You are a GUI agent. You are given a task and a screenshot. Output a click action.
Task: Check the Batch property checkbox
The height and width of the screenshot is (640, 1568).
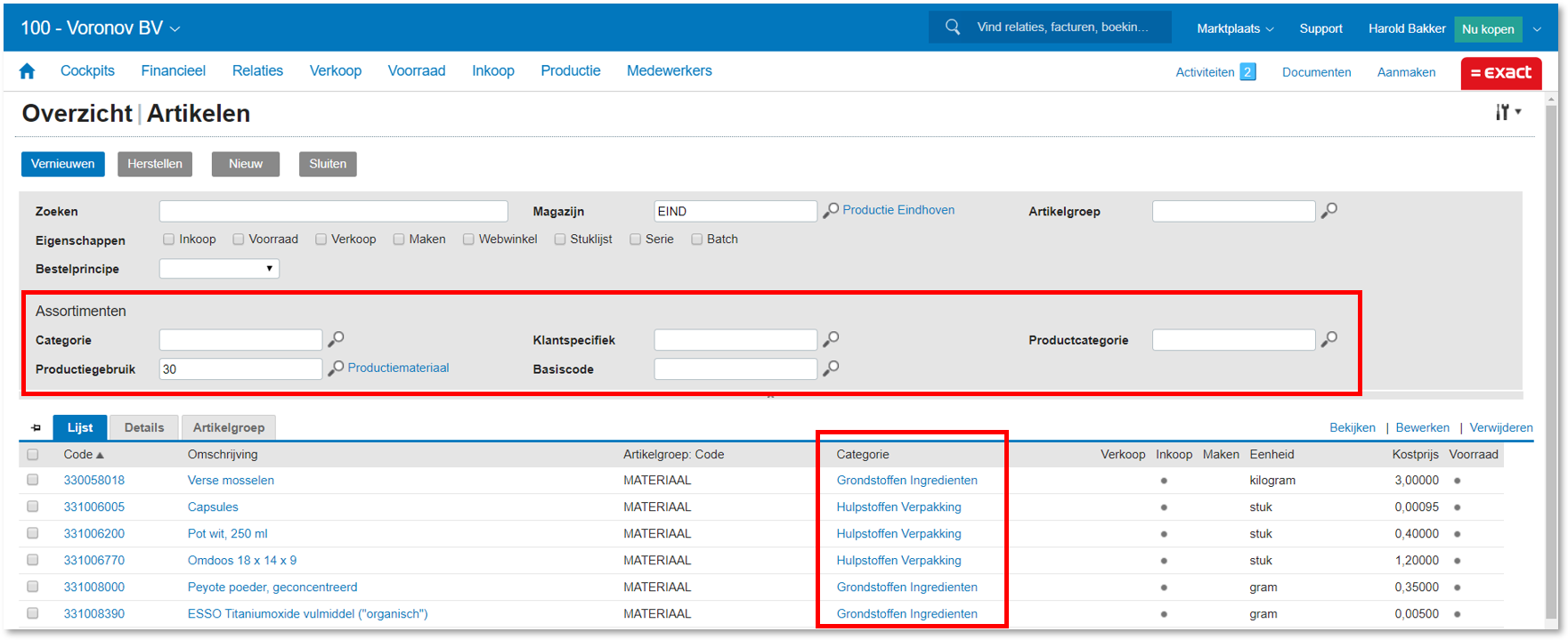[x=697, y=239]
